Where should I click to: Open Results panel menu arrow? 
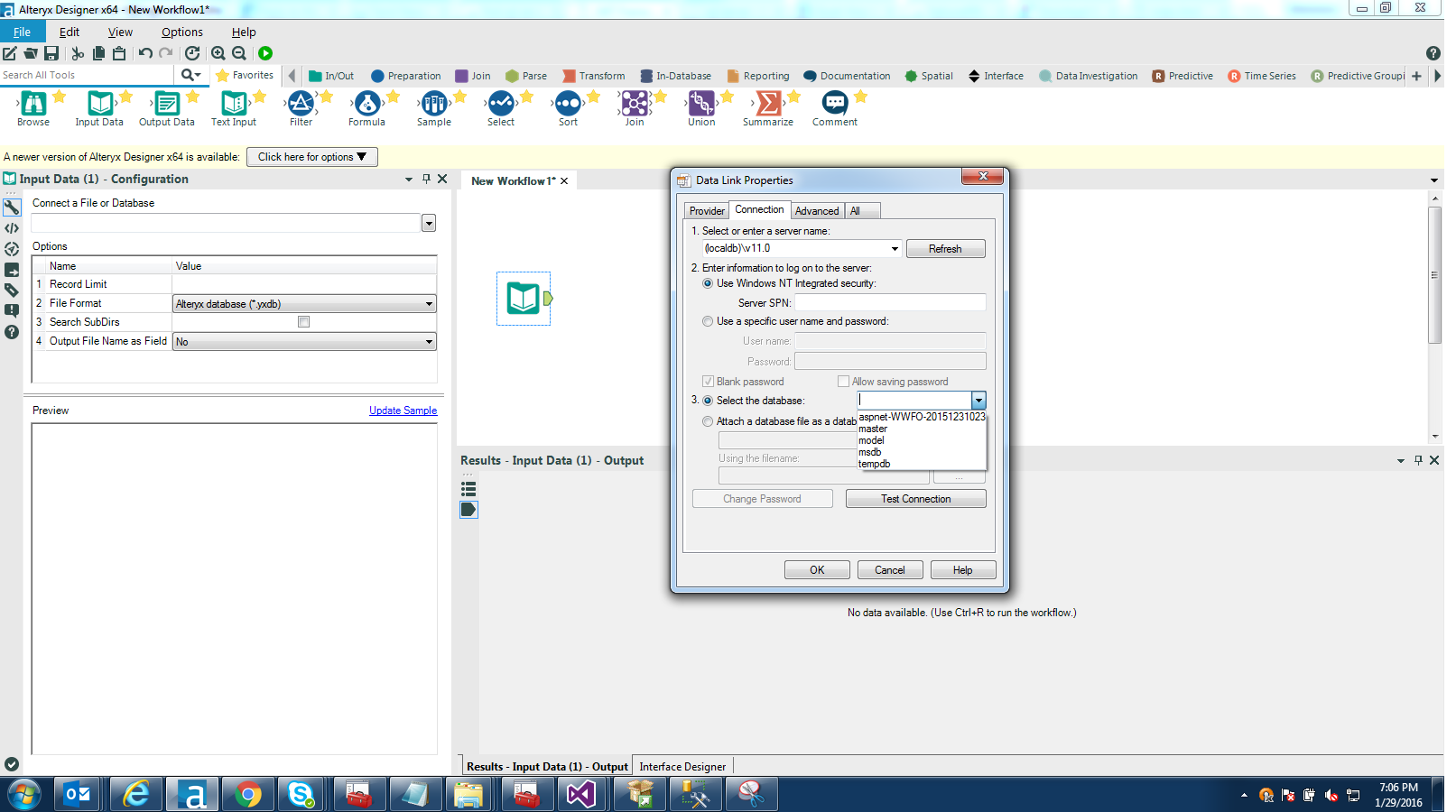(1401, 461)
